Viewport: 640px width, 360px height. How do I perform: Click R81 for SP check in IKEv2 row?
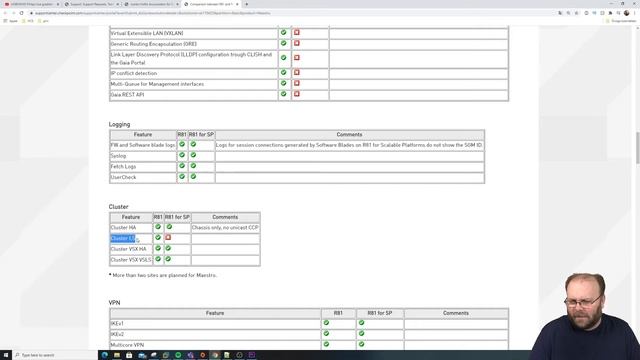pyautogui.click(x=361, y=333)
